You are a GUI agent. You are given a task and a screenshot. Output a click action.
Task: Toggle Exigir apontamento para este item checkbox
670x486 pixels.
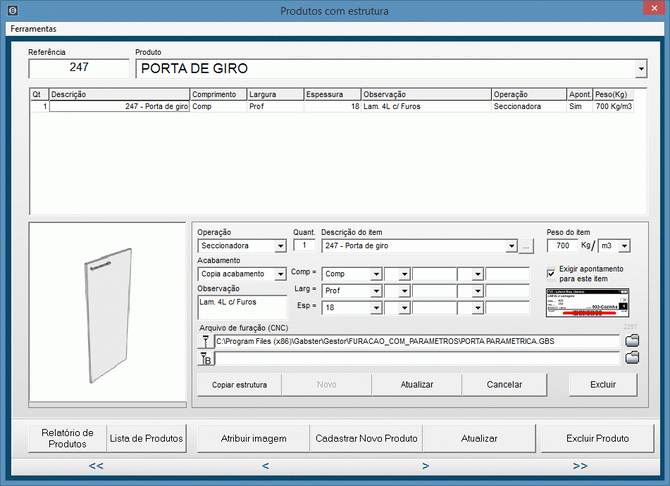(552, 272)
